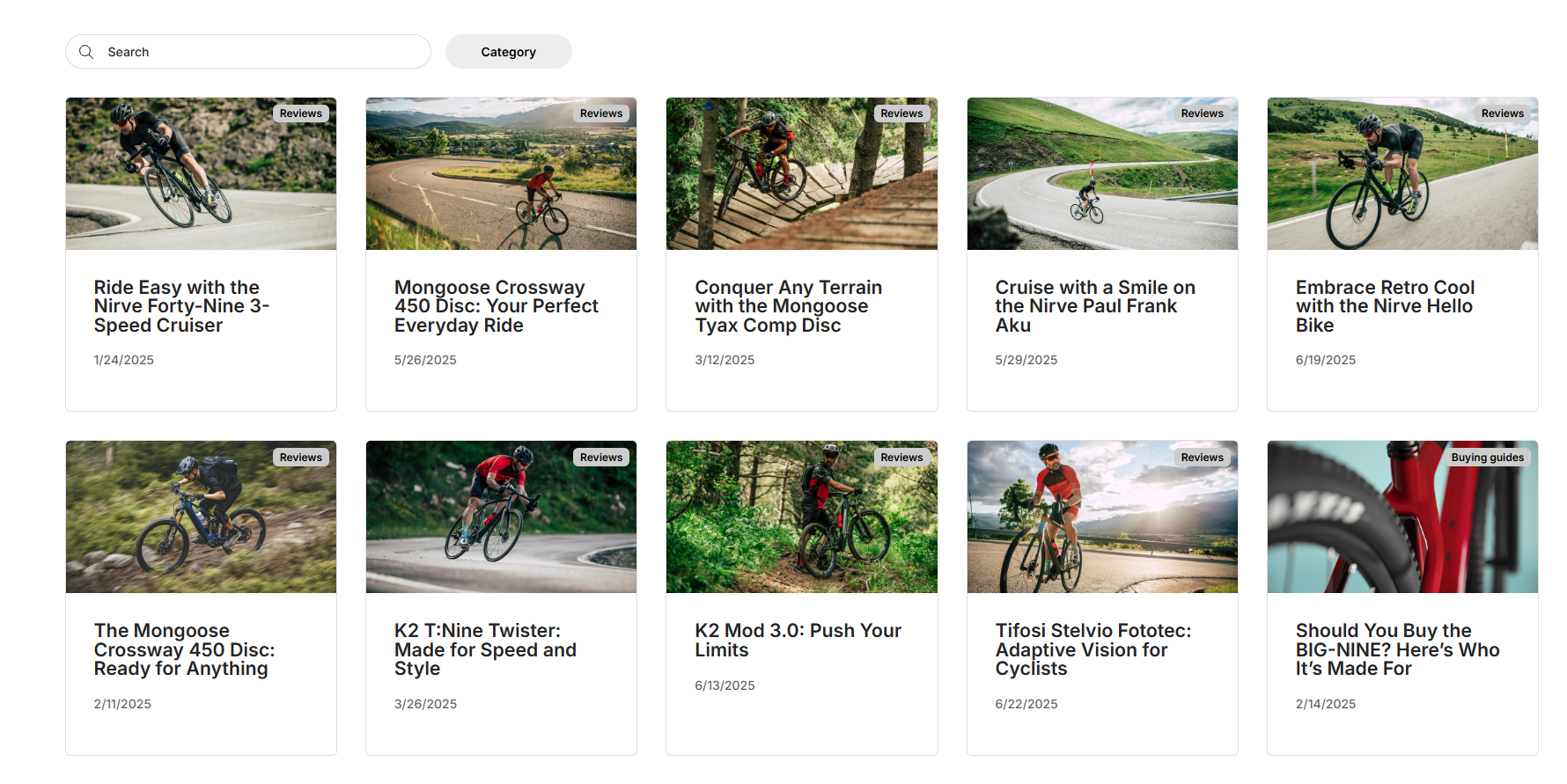Open Should You Buy the BIG-NINE title
Screen dimensions: 1567x784
coord(1398,649)
